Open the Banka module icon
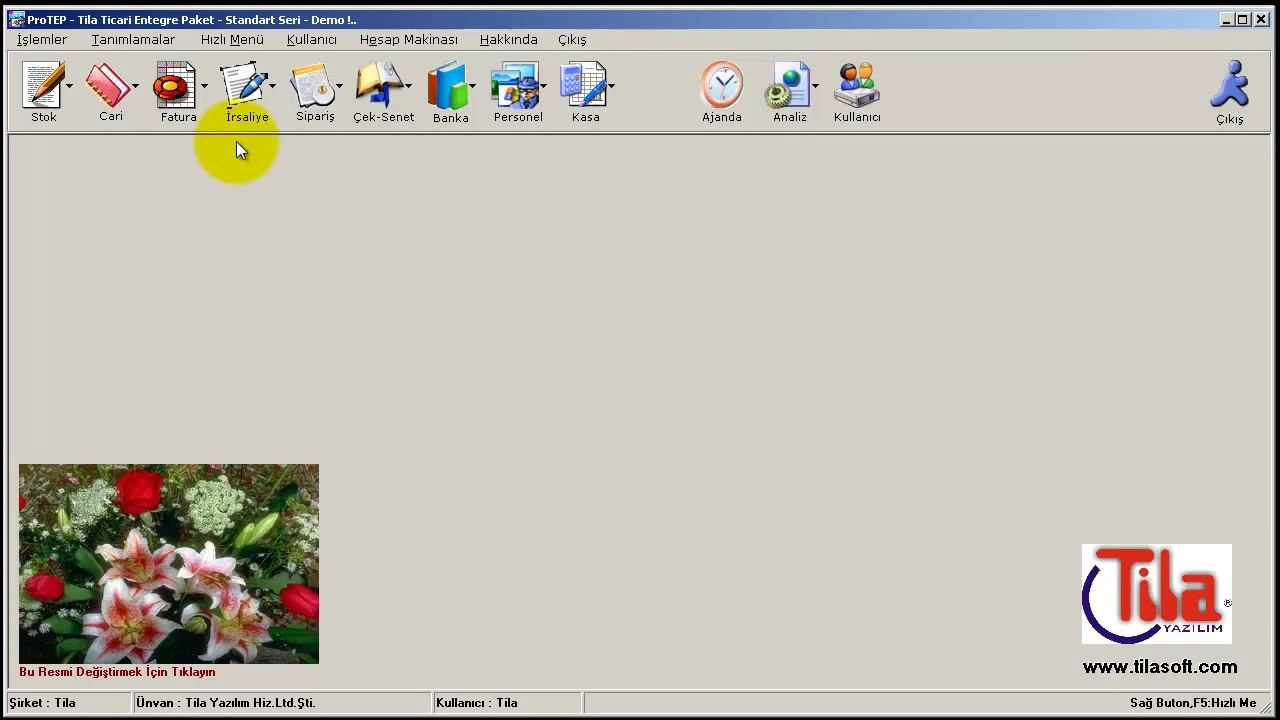The height and width of the screenshot is (720, 1280). click(x=447, y=86)
